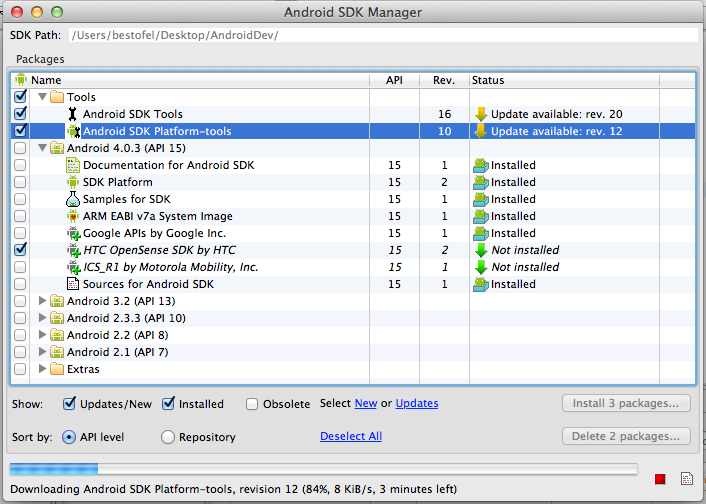Select the Repository sort radio button
706x504 pixels.
tap(167, 437)
